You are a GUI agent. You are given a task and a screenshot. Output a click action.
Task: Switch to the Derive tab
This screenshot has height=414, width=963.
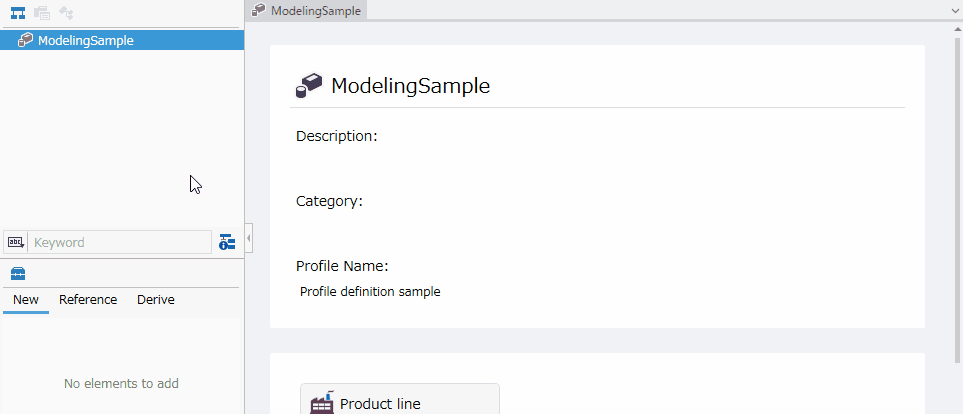tap(155, 300)
